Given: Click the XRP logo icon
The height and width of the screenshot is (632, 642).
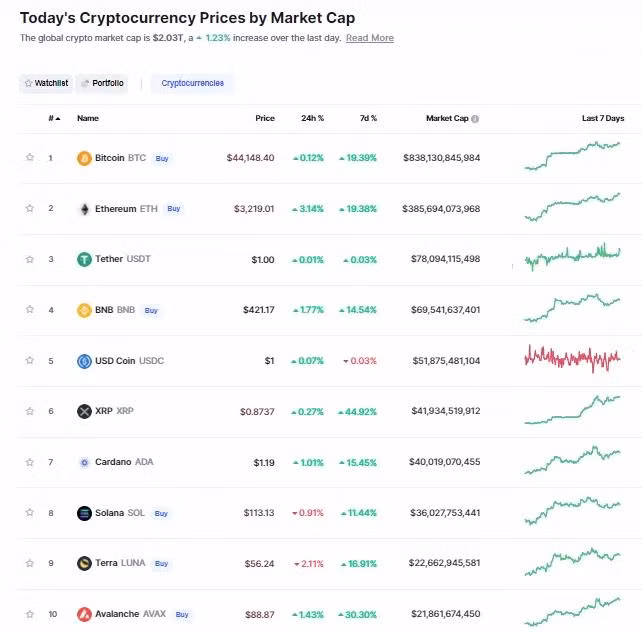Looking at the screenshot, I should click(84, 411).
